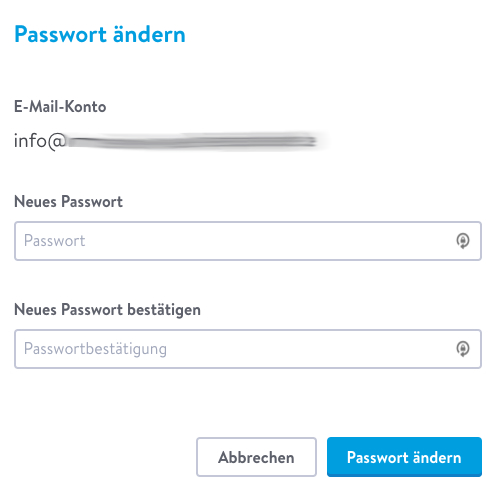Dismiss dialog using the white Abbrechen button
Viewport: 497px width, 492px height.
tap(256, 457)
